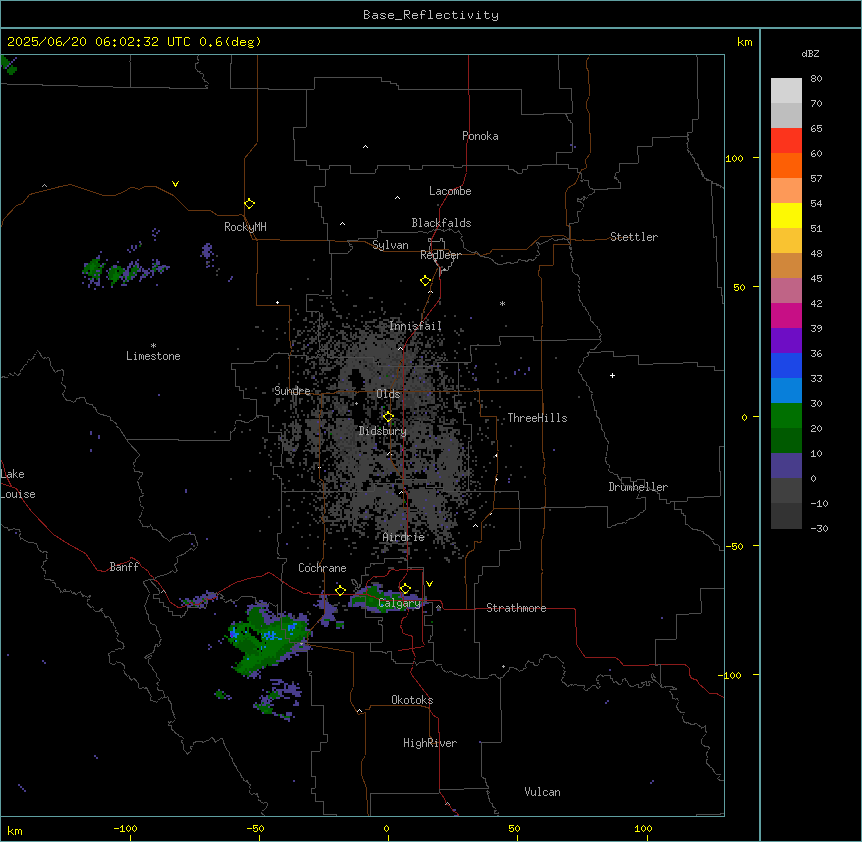
Task: Click the large green echo southwest of Calgary
Action: [x=266, y=638]
